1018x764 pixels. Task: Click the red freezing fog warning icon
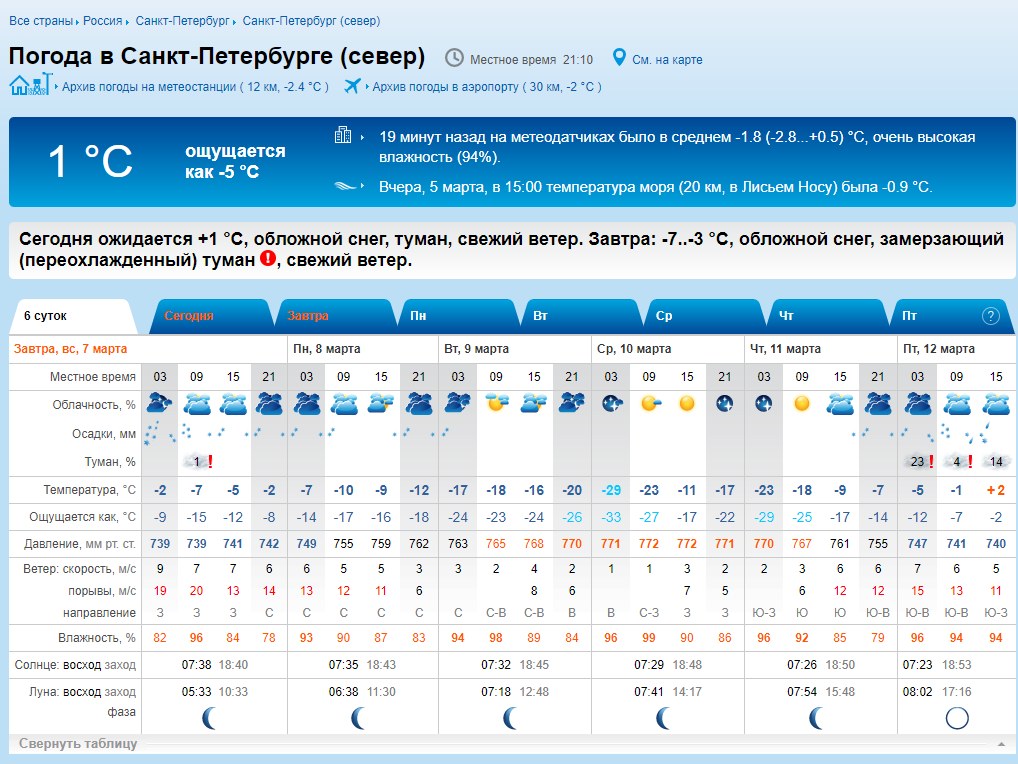[267, 259]
